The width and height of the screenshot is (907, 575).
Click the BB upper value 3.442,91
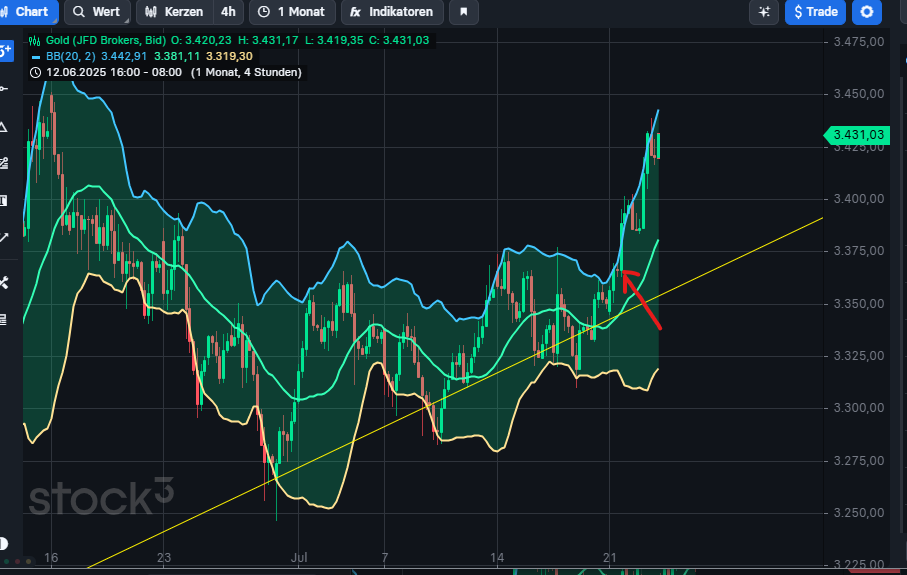pyautogui.click(x=124, y=56)
